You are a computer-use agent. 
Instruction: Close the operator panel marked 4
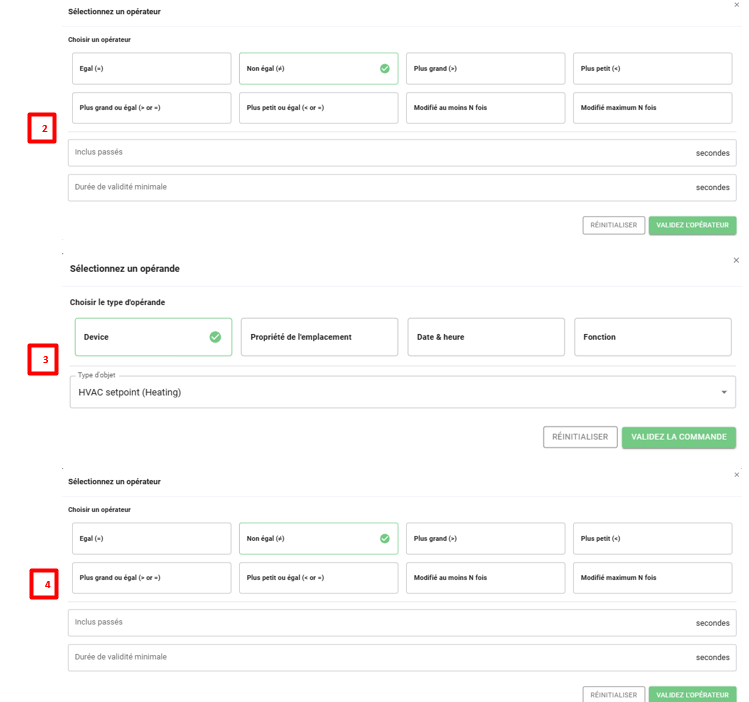(x=737, y=475)
